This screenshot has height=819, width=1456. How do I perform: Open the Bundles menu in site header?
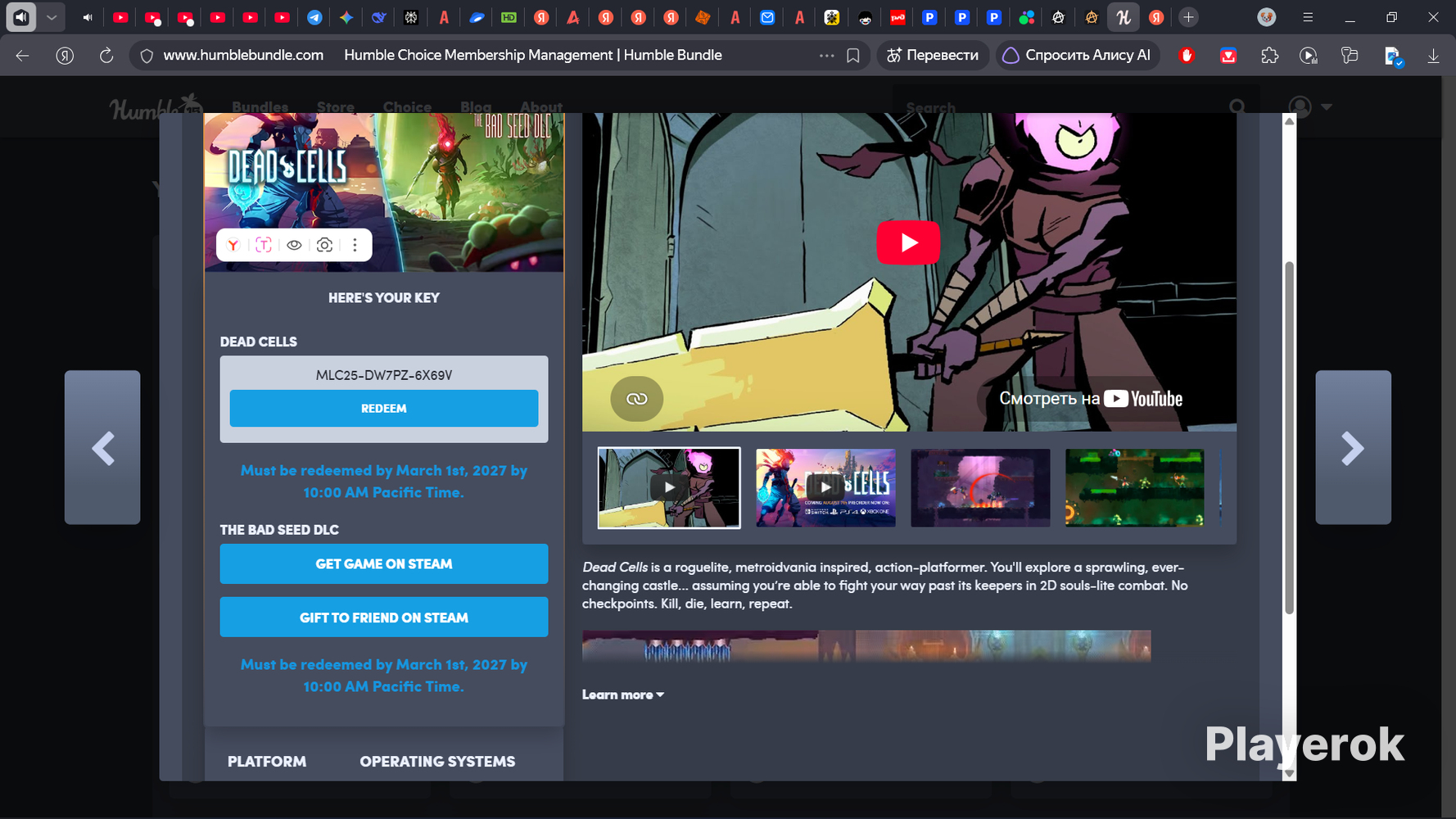[260, 107]
